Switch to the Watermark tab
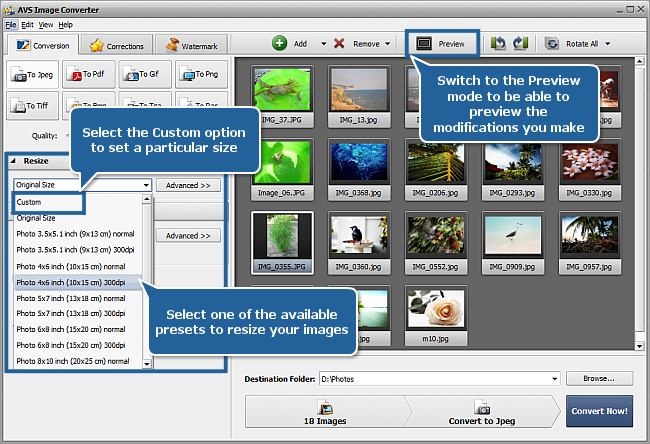Image resolution: width=650 pixels, height=444 pixels. coord(192,46)
